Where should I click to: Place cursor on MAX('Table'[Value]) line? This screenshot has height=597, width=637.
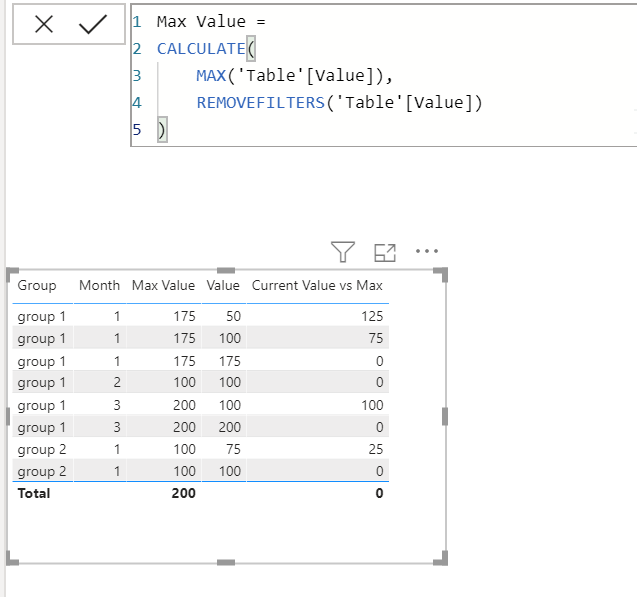tap(295, 76)
